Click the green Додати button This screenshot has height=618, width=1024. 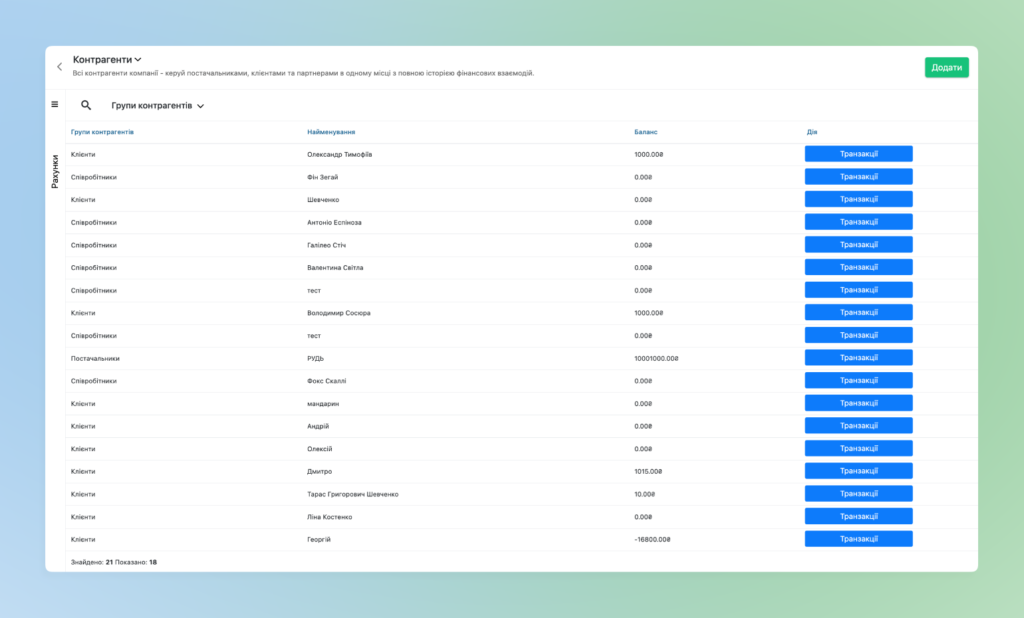pos(946,67)
